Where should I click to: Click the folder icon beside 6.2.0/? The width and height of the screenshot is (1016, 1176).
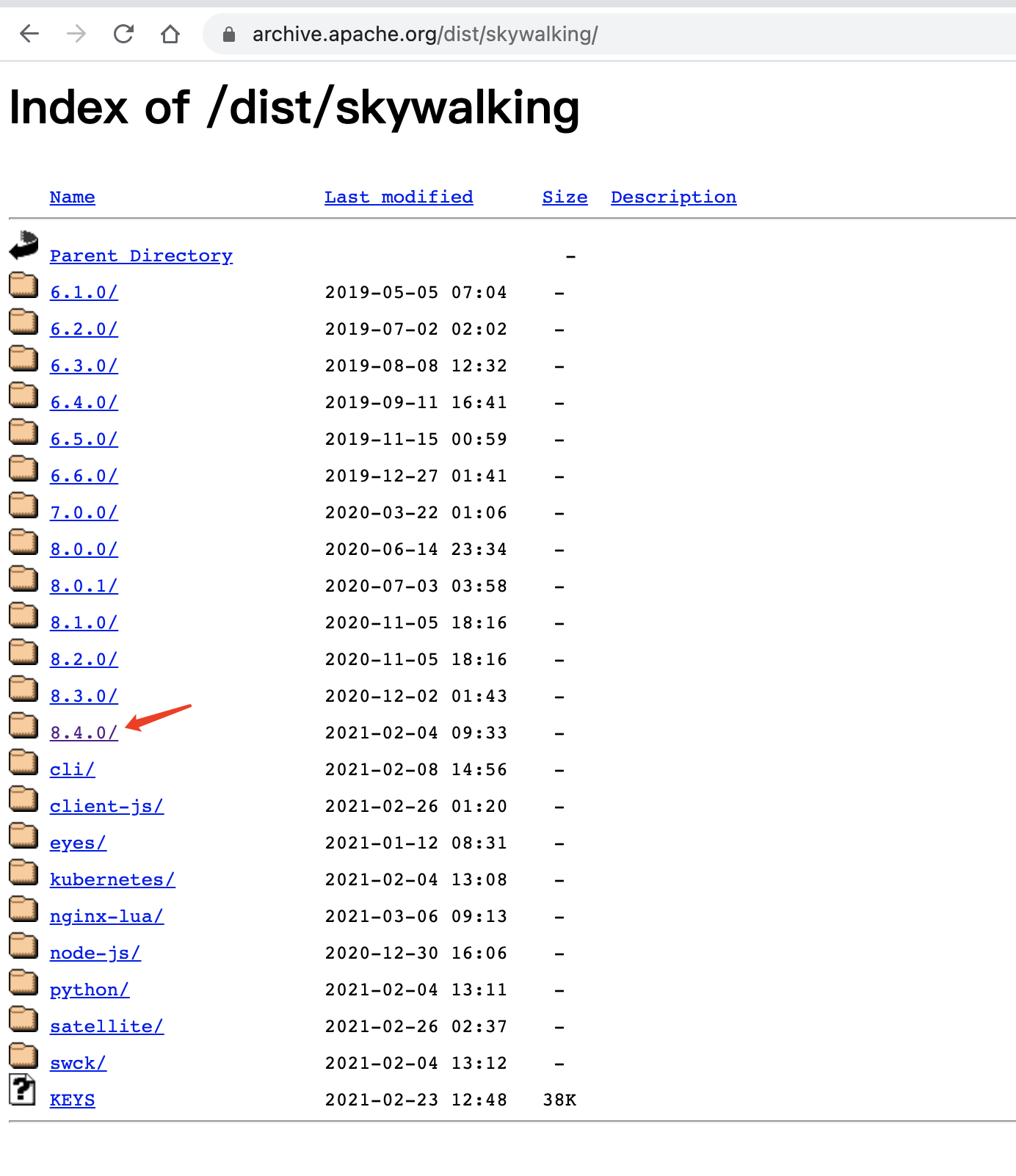point(23,322)
